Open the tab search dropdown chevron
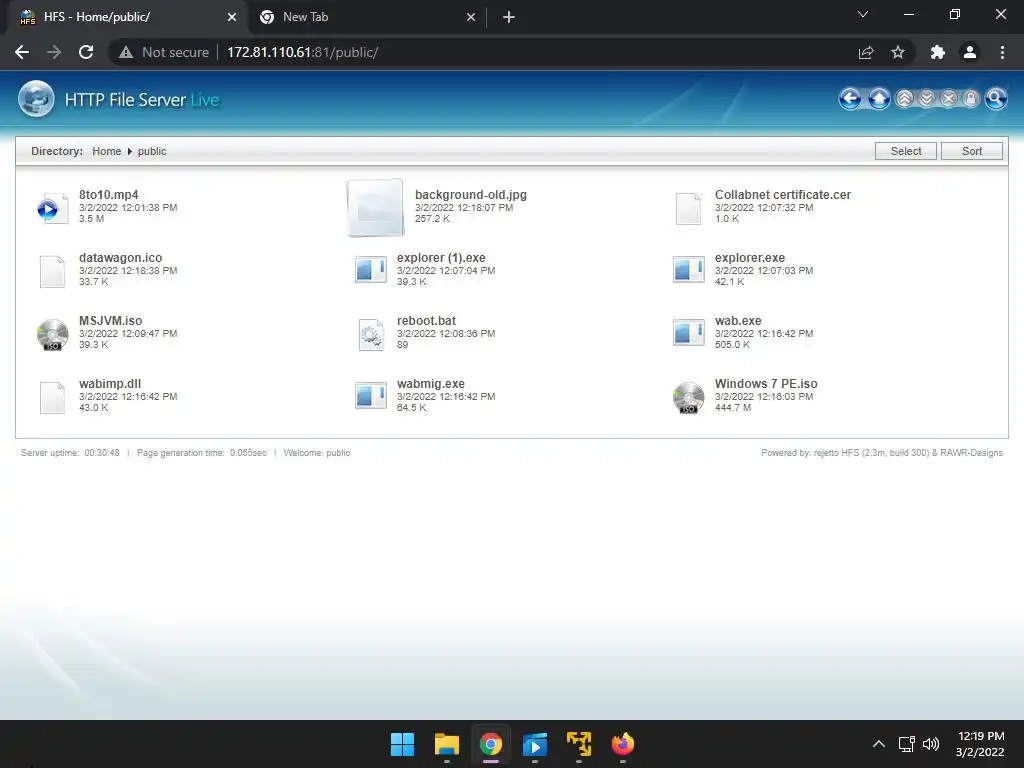Viewport: 1024px width, 768px height. point(863,14)
